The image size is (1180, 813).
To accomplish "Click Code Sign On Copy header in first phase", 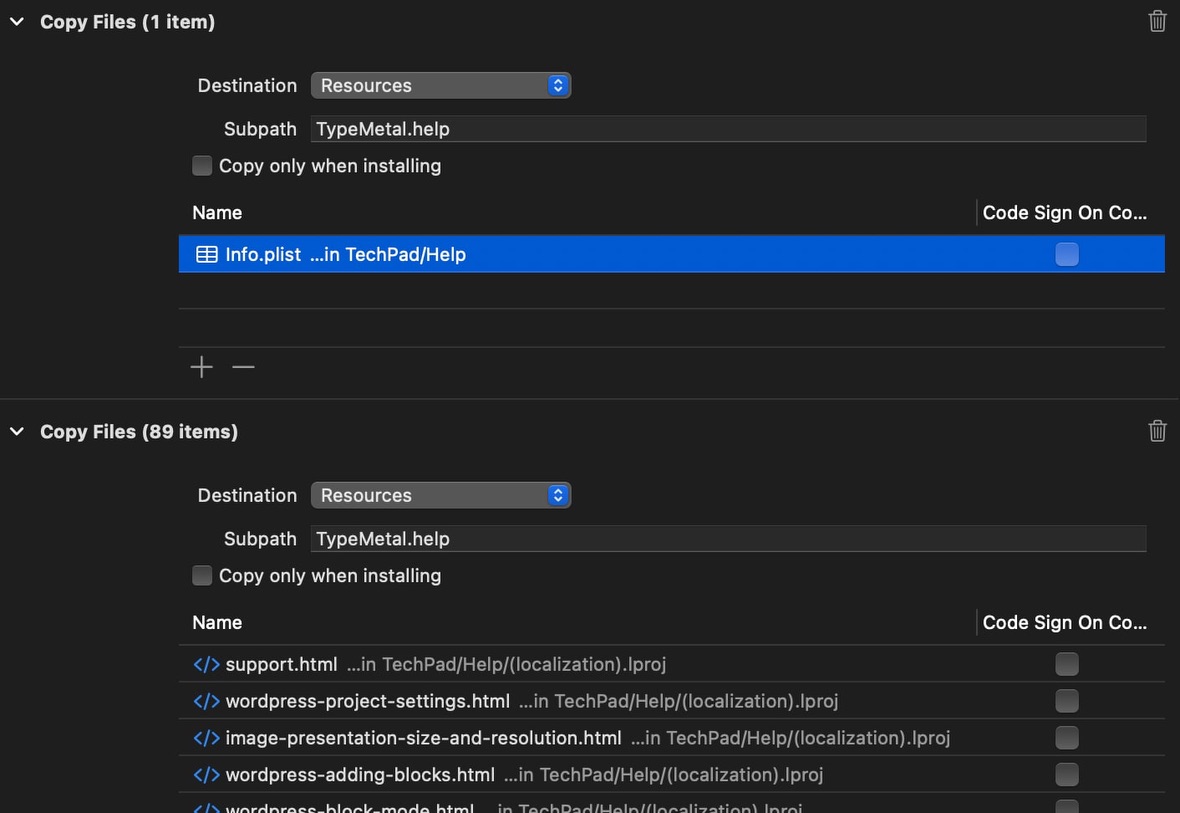I will pyautogui.click(x=1064, y=212).
